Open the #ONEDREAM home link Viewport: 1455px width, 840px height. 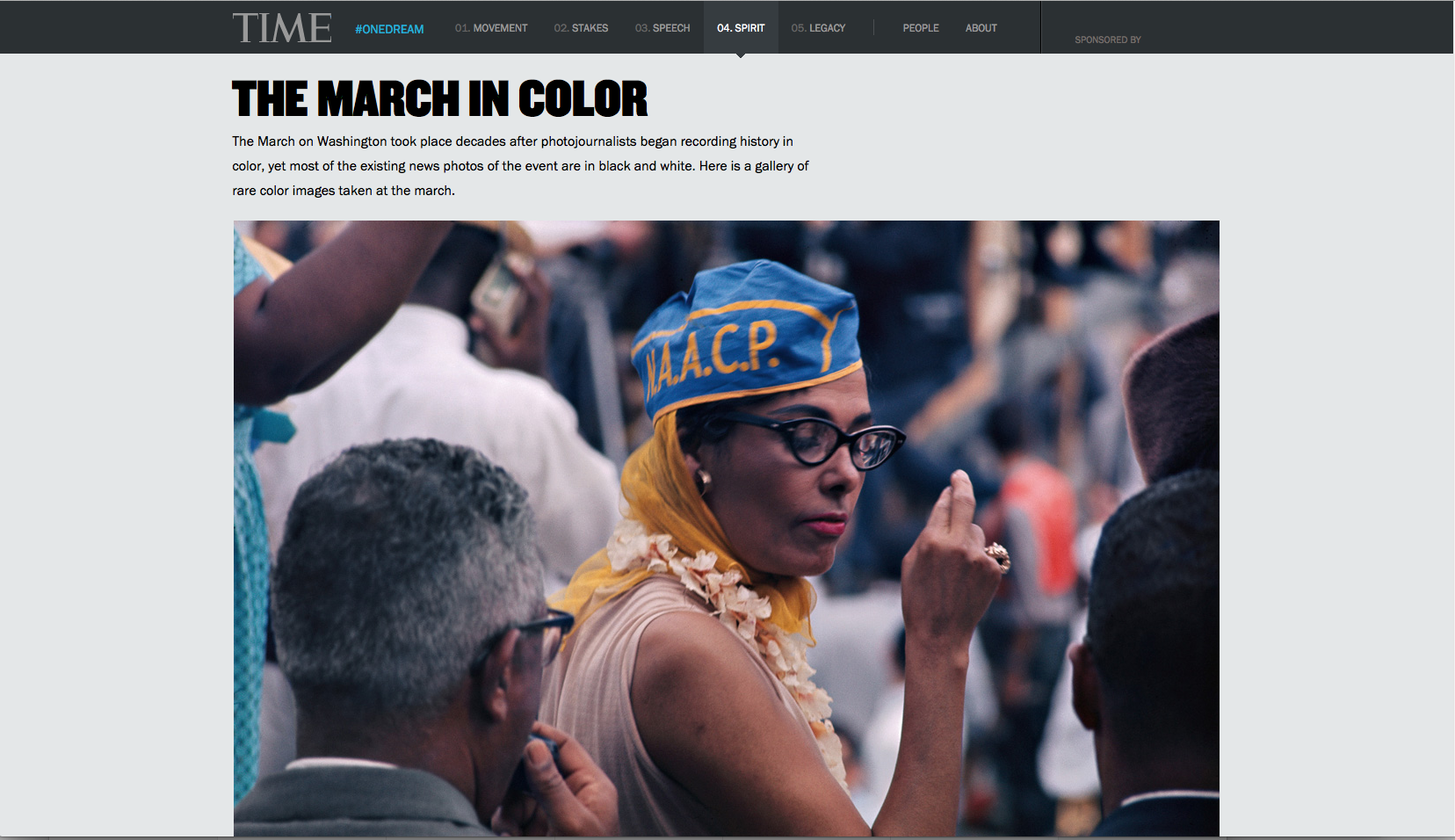pyautogui.click(x=389, y=29)
